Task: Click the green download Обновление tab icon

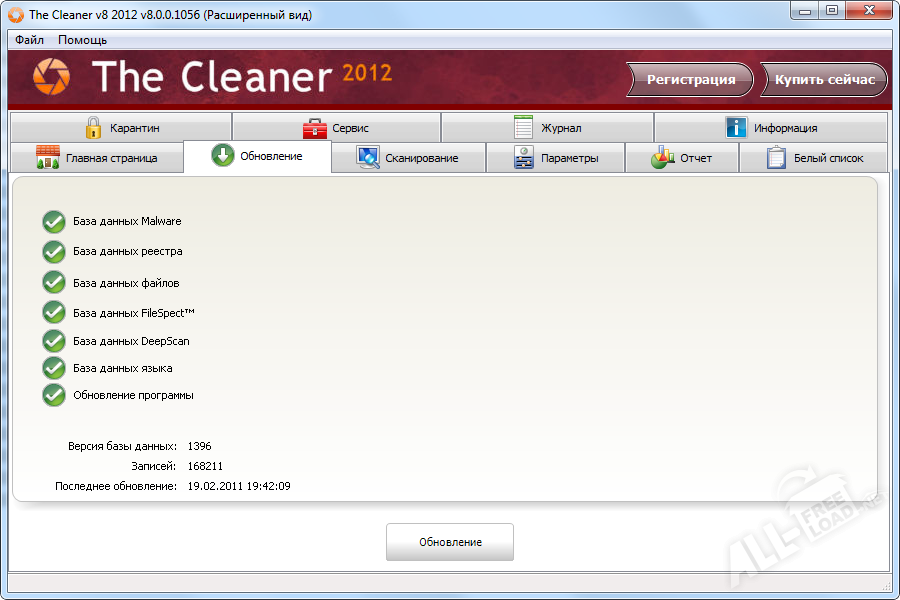Action: point(223,156)
